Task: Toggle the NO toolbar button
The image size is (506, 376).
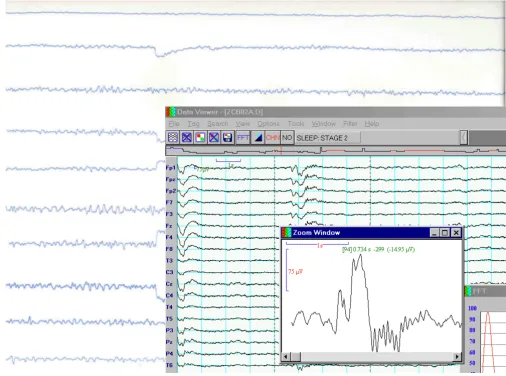Action: pyautogui.click(x=287, y=137)
